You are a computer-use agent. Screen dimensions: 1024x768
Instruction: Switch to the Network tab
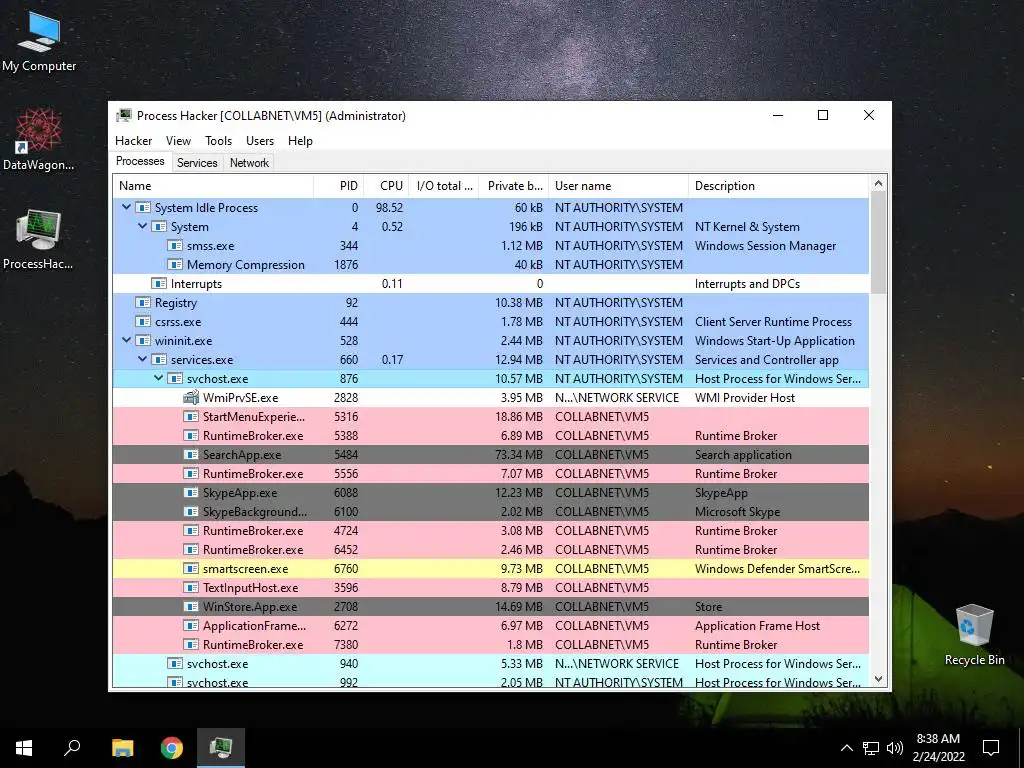coord(249,163)
